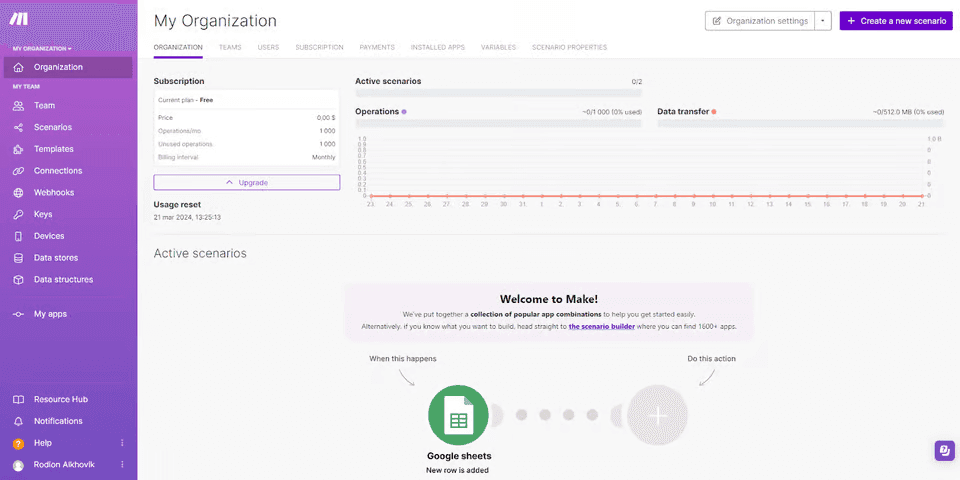Switch to the Installed Apps tab
The image size is (960, 480).
437,47
